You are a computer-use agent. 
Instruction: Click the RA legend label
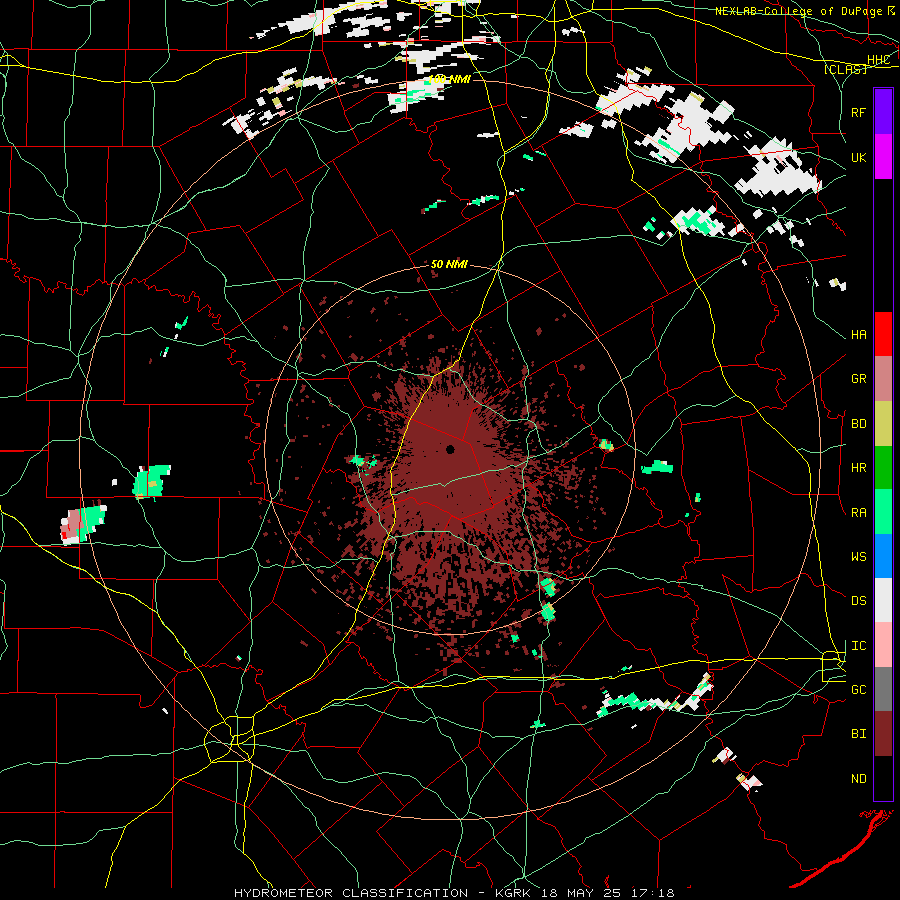pos(859,513)
